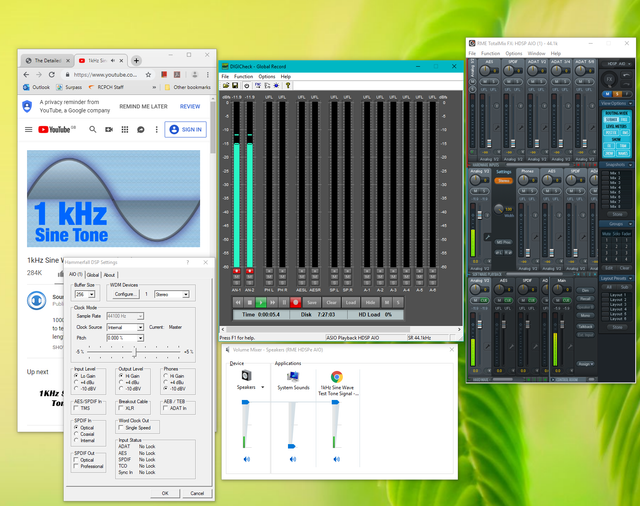Switch to Global tab in Hammerfall settings
The height and width of the screenshot is (506, 640).
pyautogui.click(x=93, y=275)
